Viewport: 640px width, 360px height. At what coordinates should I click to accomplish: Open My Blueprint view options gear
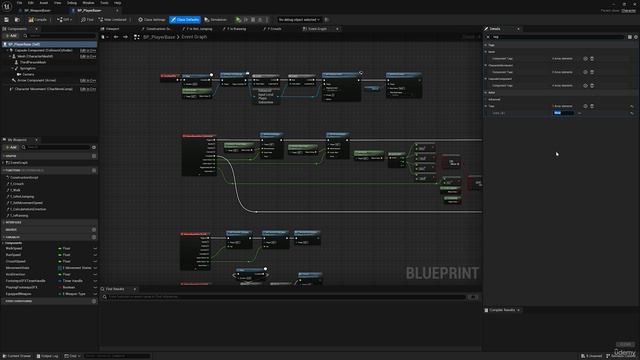94,147
